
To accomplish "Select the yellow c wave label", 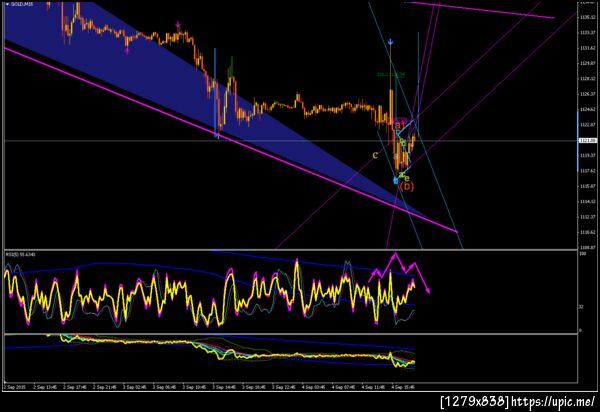I will (375, 155).
